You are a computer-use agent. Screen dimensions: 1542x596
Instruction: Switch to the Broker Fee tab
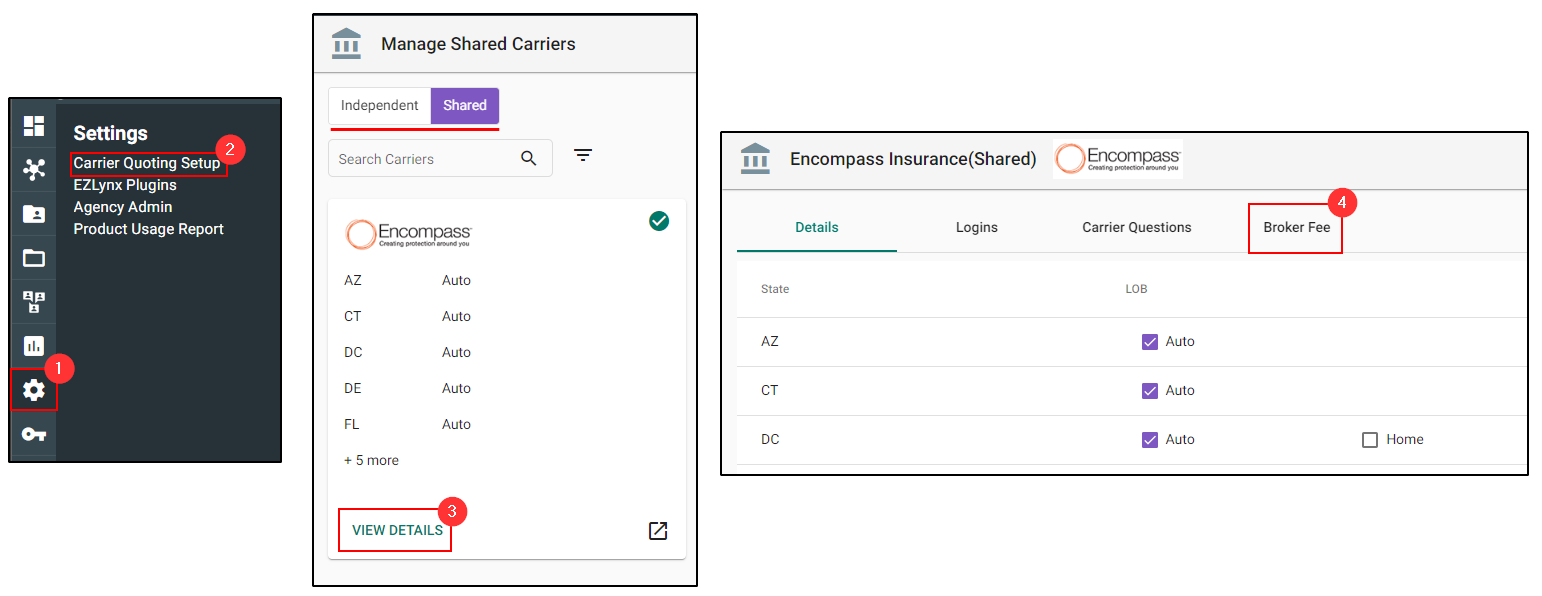[1297, 227]
